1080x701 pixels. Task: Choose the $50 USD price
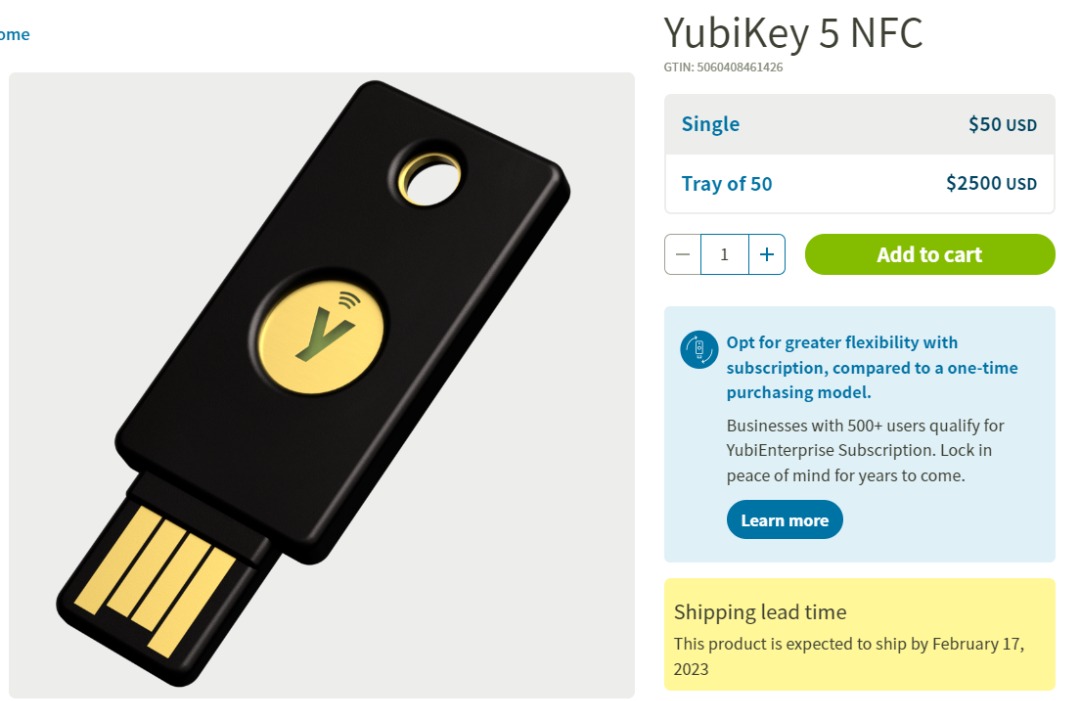(x=1002, y=124)
